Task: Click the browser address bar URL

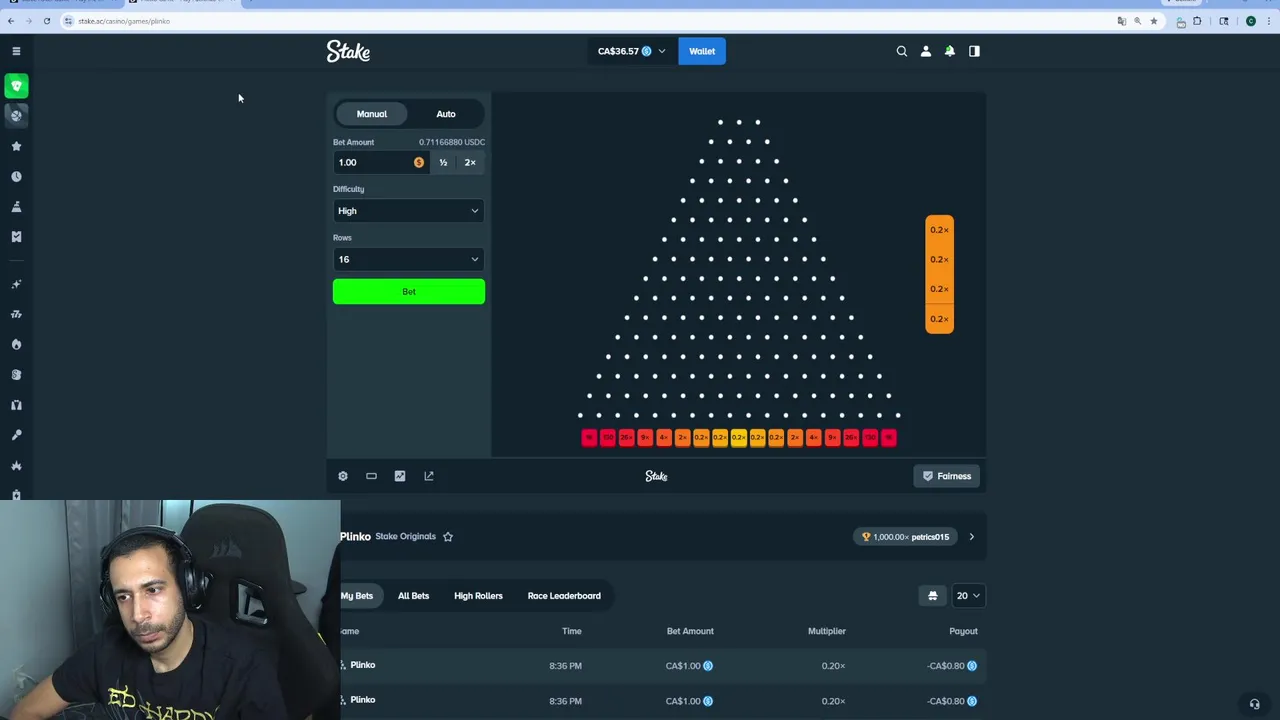Action: click(124, 21)
